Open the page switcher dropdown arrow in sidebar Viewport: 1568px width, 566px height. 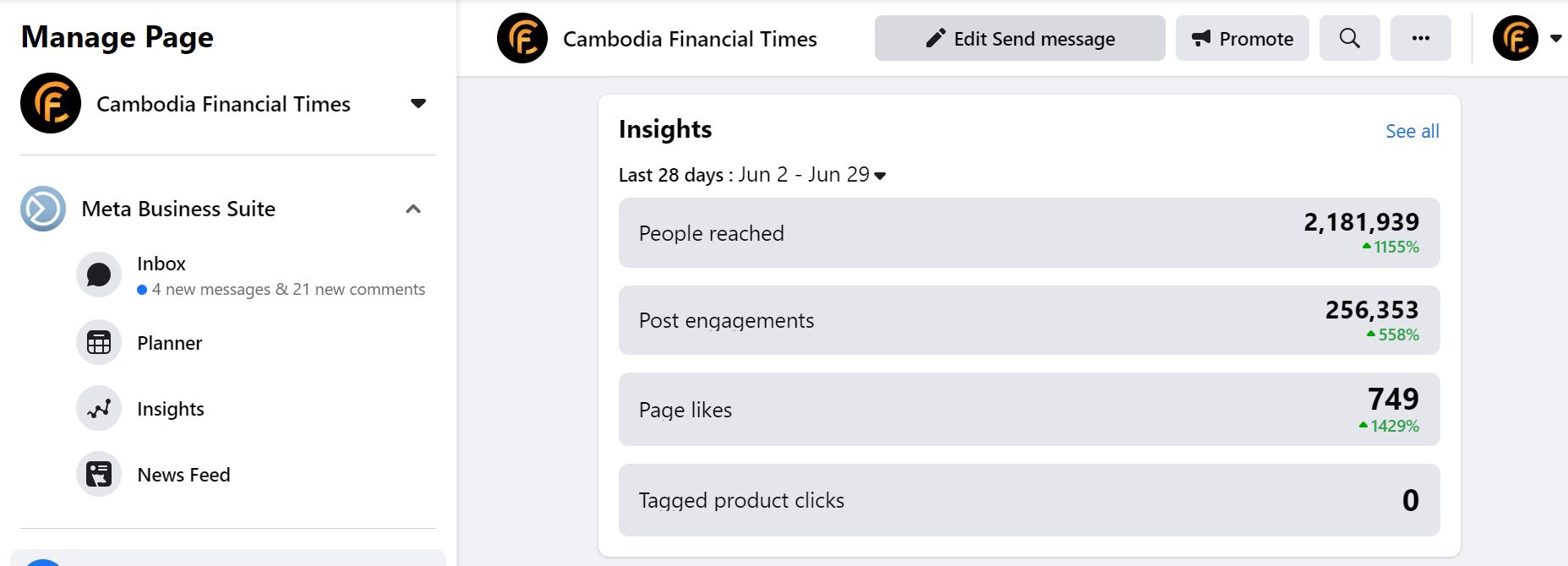[418, 104]
